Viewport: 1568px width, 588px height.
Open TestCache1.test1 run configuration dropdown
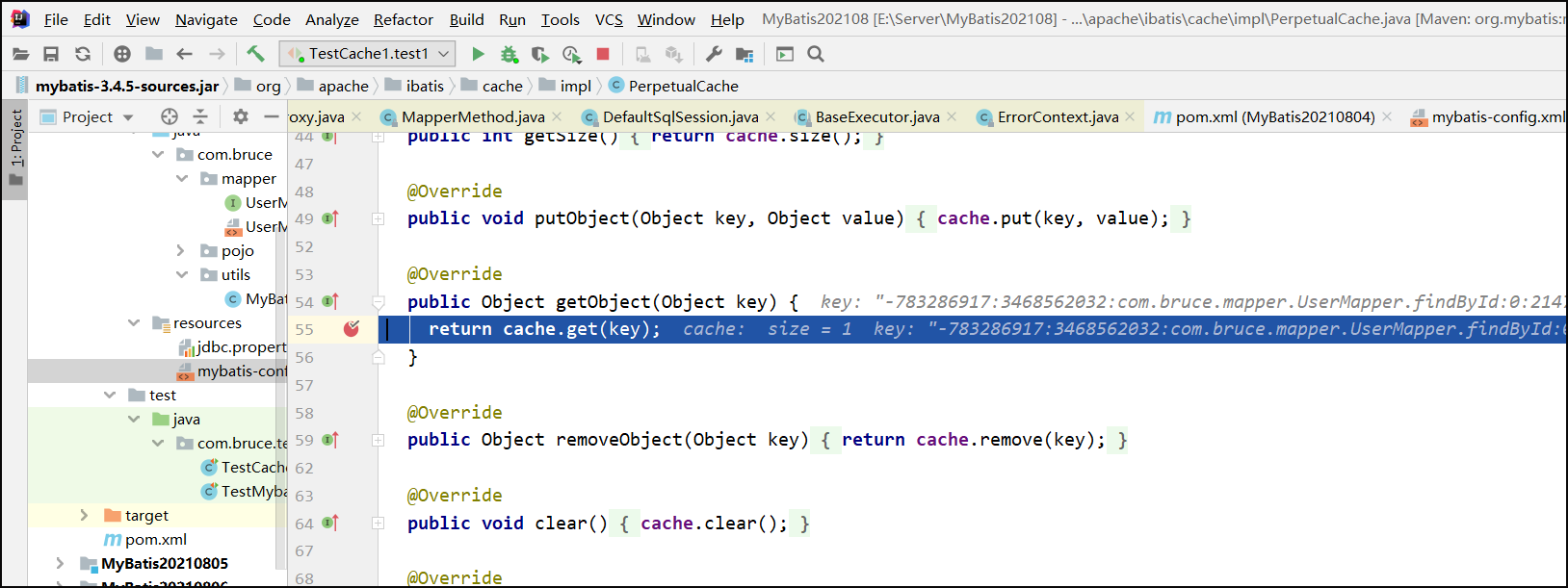point(367,54)
